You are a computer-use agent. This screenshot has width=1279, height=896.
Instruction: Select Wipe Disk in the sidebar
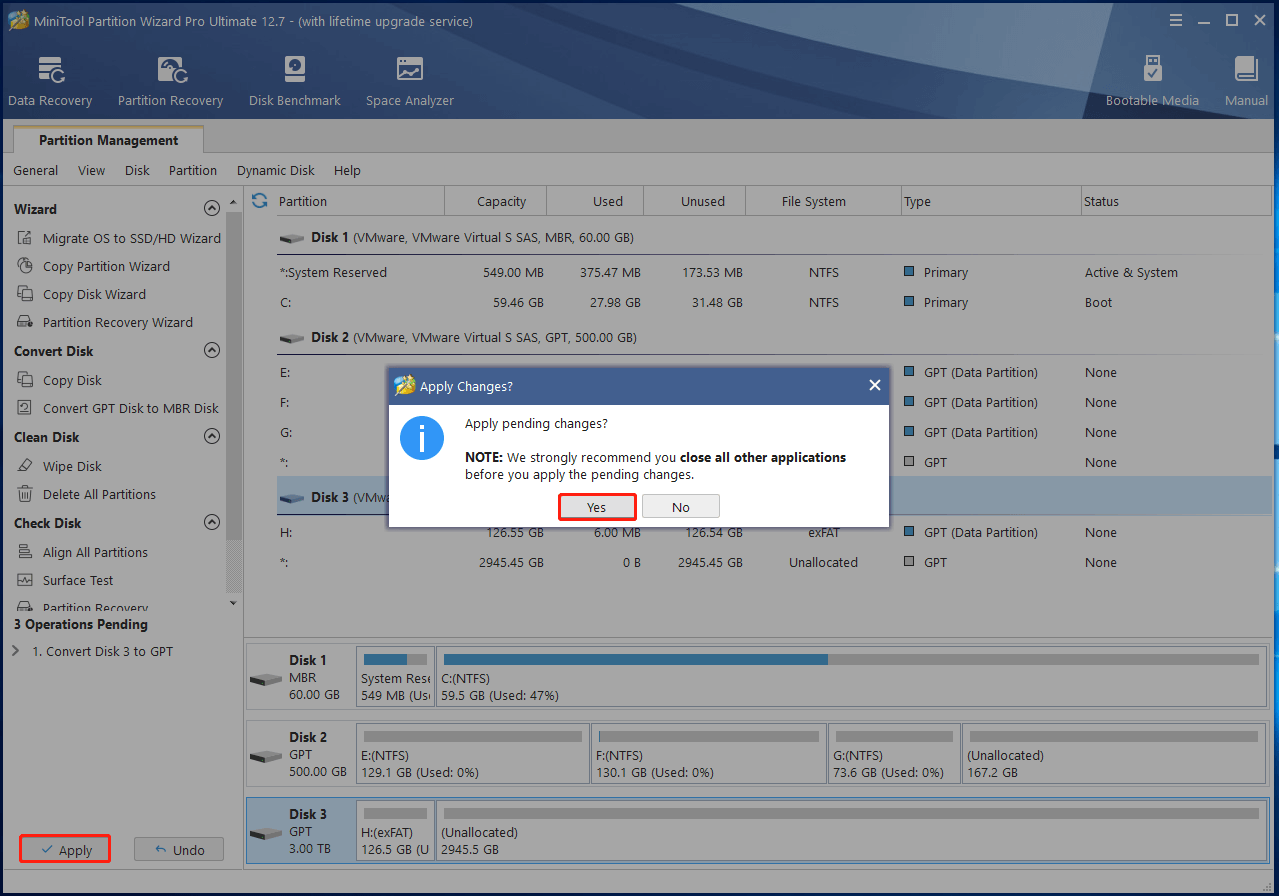(72, 466)
